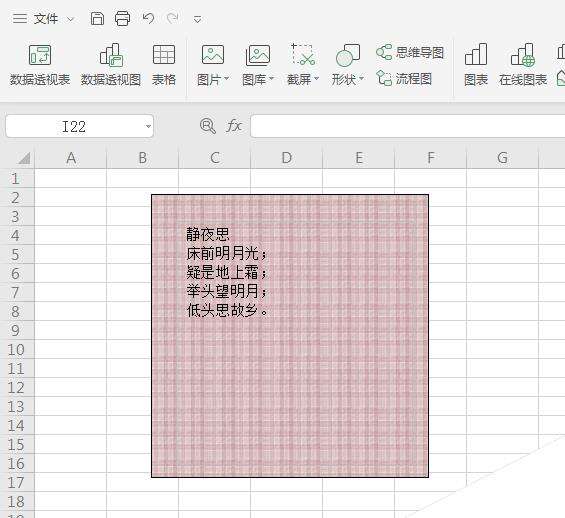
Task: Open the Name Box dropdown arrow
Action: [148, 126]
